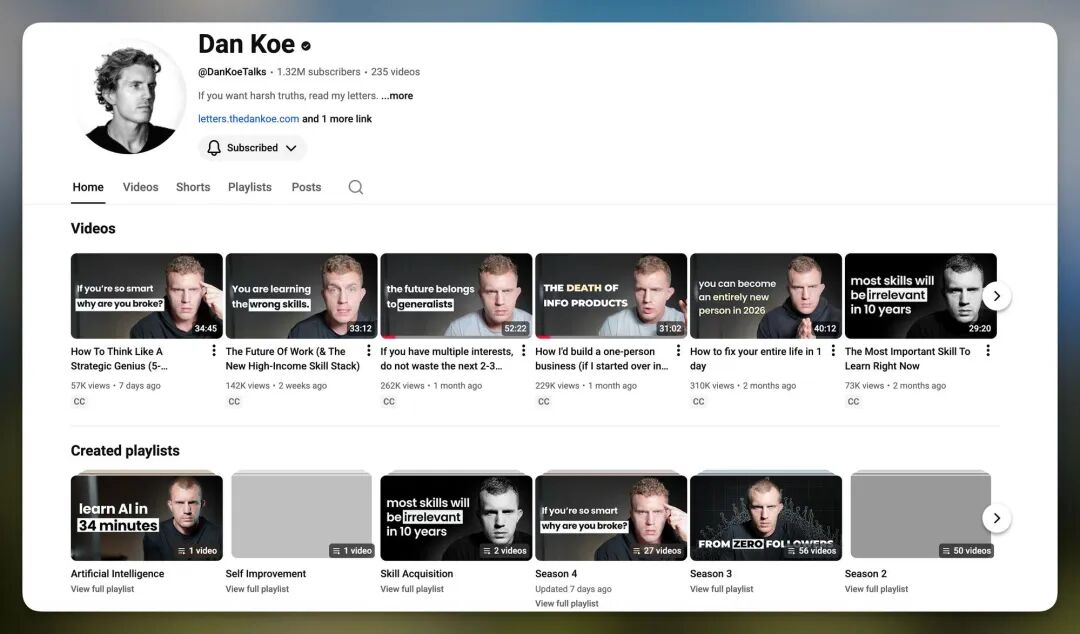Click title 'How to fix your entire life'

[x=756, y=359]
